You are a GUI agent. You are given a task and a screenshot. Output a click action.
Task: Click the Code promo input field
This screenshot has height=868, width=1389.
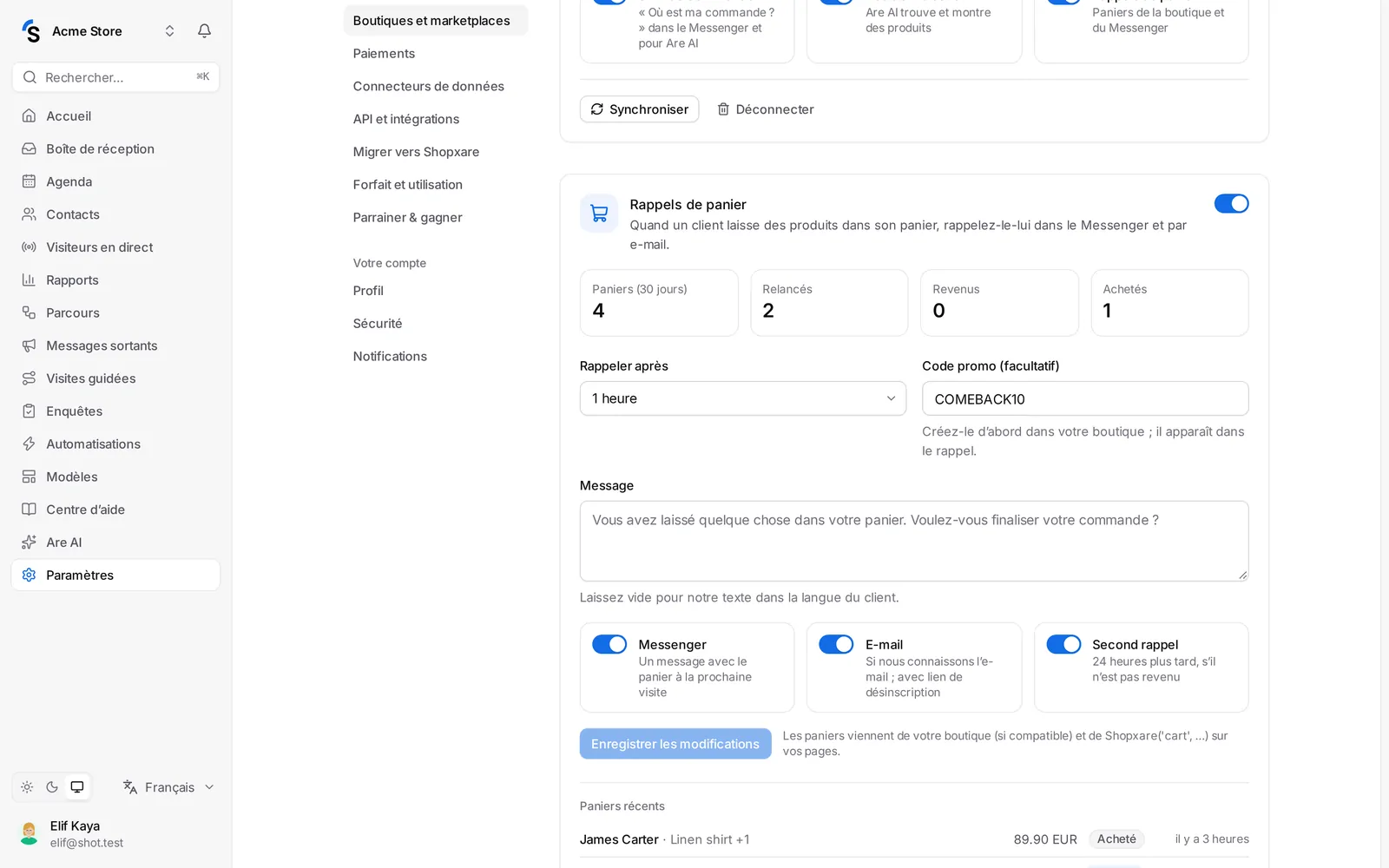[x=1085, y=398]
